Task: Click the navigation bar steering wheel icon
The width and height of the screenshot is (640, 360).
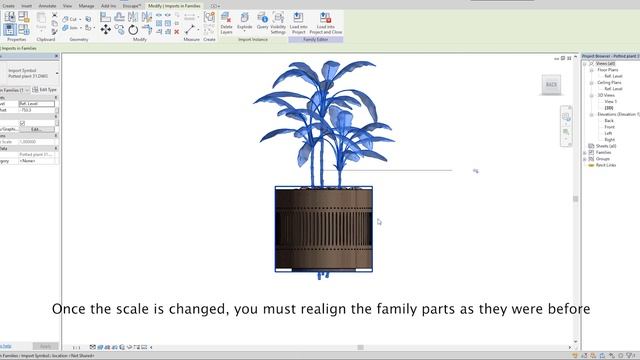Action: (566, 117)
